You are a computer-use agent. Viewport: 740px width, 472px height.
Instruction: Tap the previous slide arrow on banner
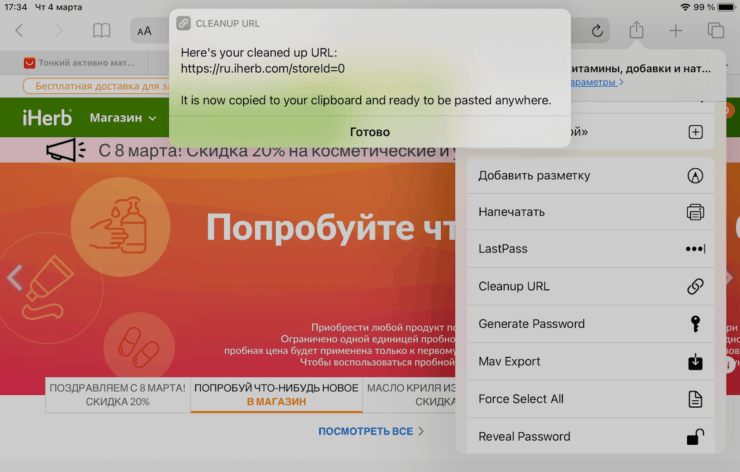point(15,278)
